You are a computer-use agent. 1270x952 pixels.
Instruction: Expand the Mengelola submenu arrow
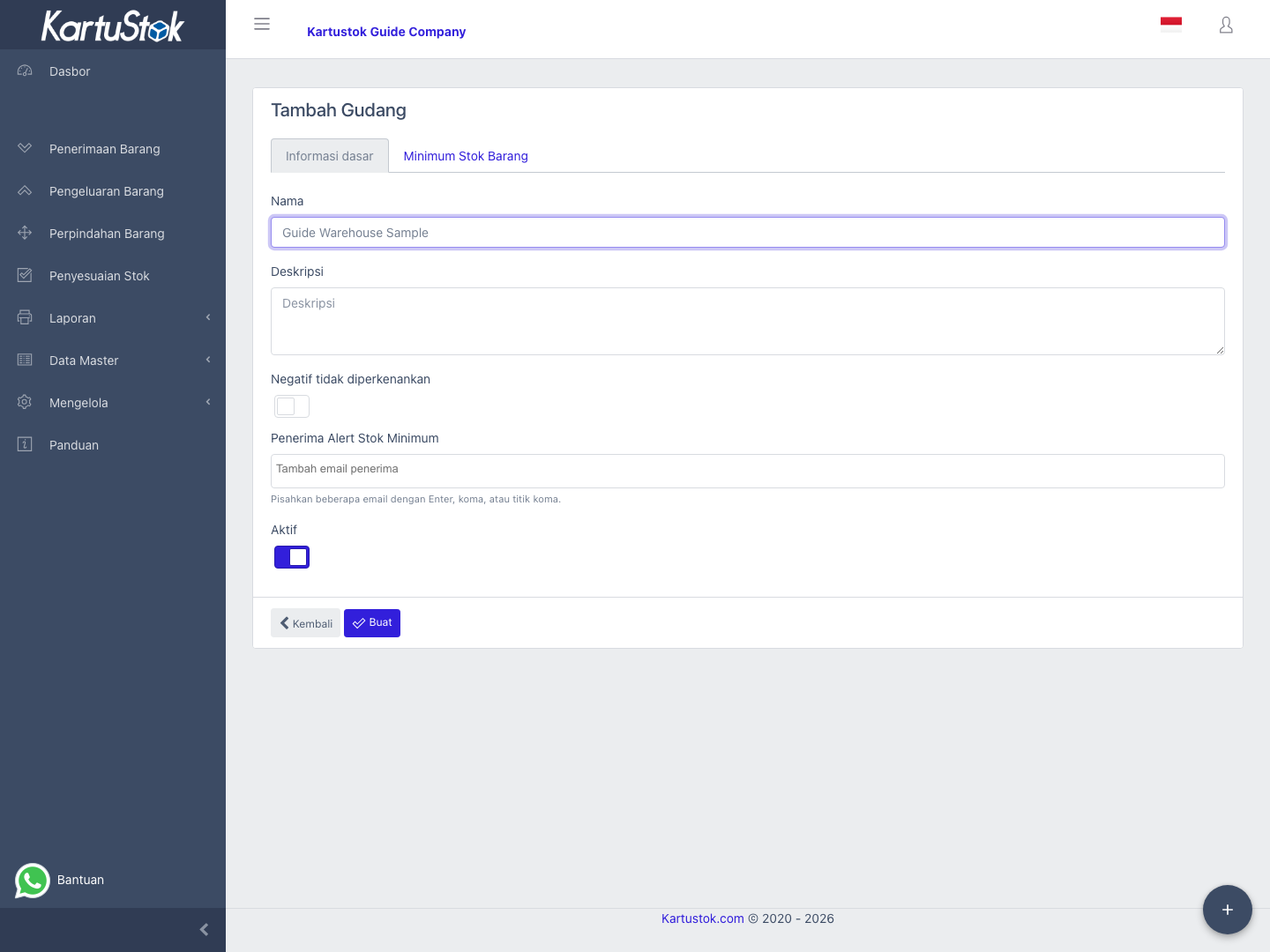tap(208, 402)
